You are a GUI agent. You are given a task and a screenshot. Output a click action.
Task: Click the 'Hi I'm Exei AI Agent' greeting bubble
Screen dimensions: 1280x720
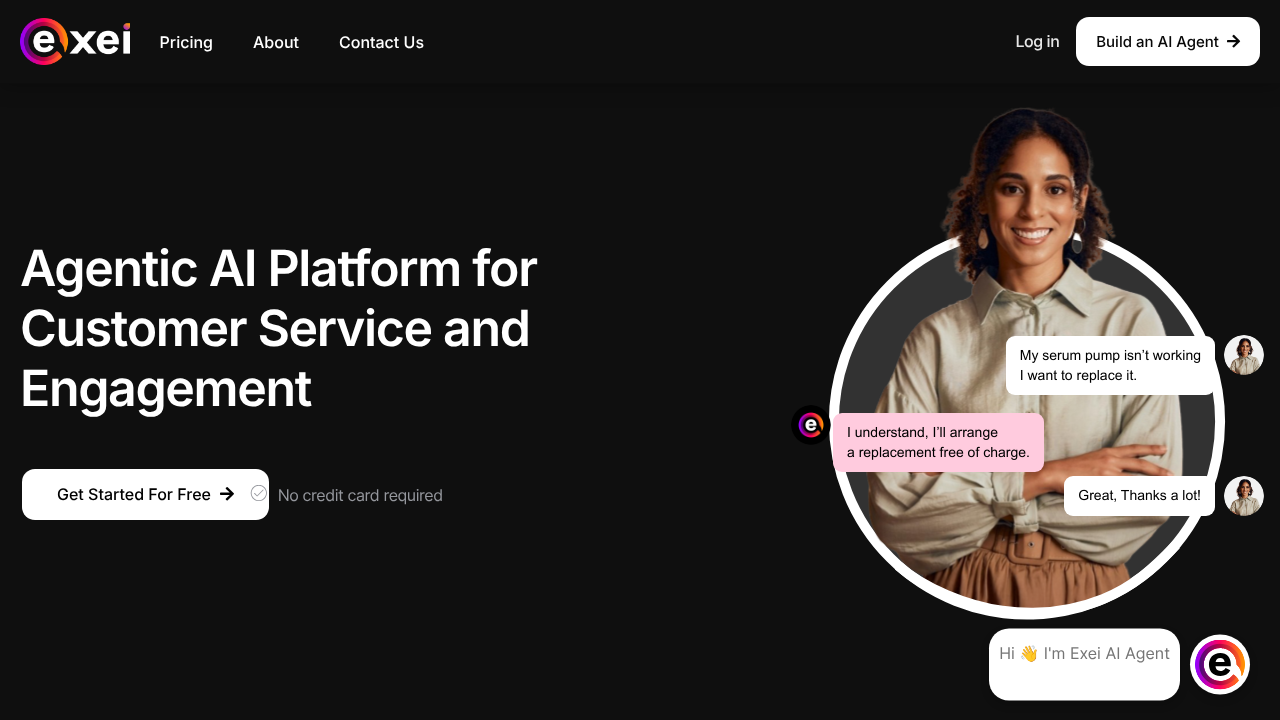1084,664
